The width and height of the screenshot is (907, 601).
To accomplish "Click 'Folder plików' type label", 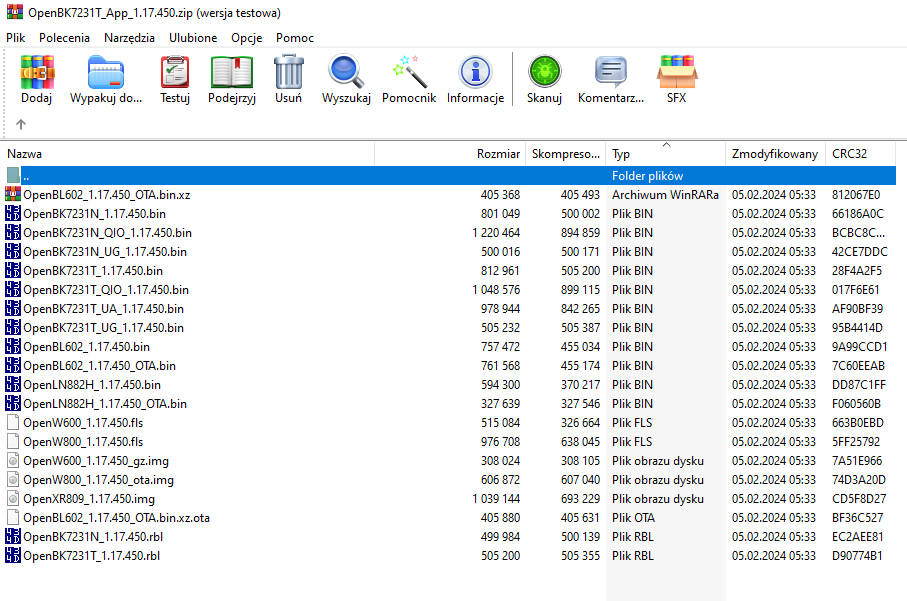I will [x=647, y=176].
